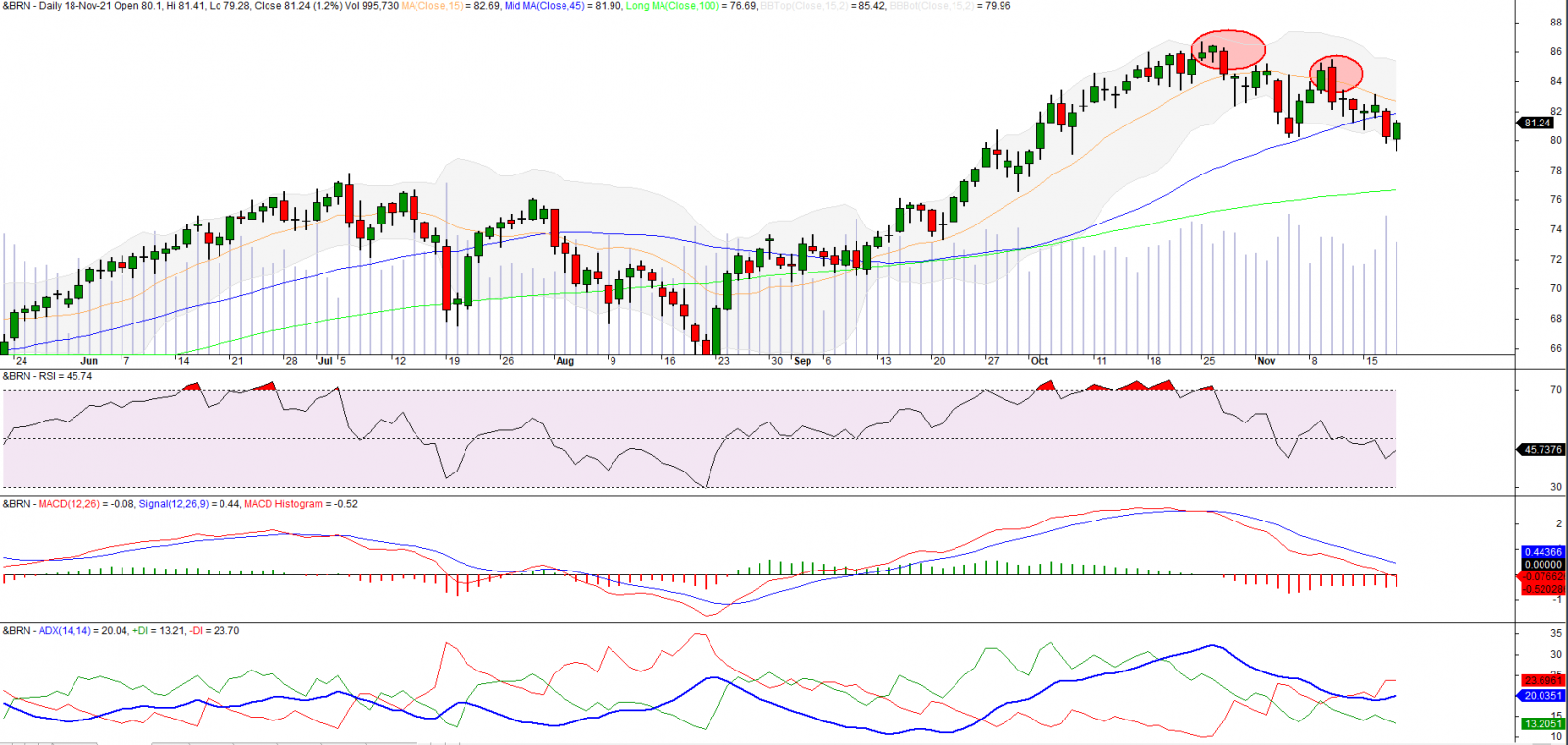Click the 35 label on ADX axis
1568x745 pixels.
pos(1556,634)
